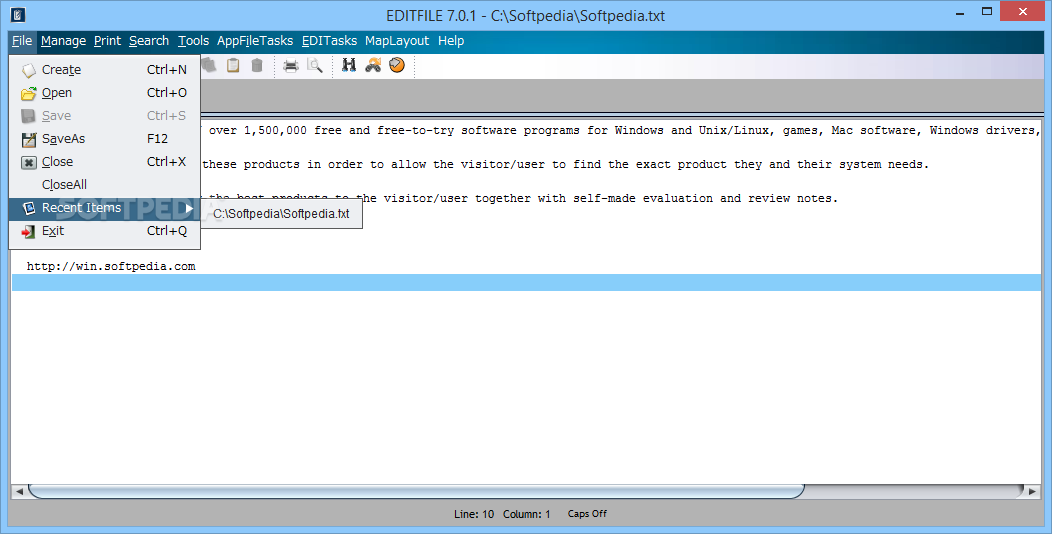Viewport: 1052px width, 534px height.
Task: Open the Search menu
Action: 149,41
